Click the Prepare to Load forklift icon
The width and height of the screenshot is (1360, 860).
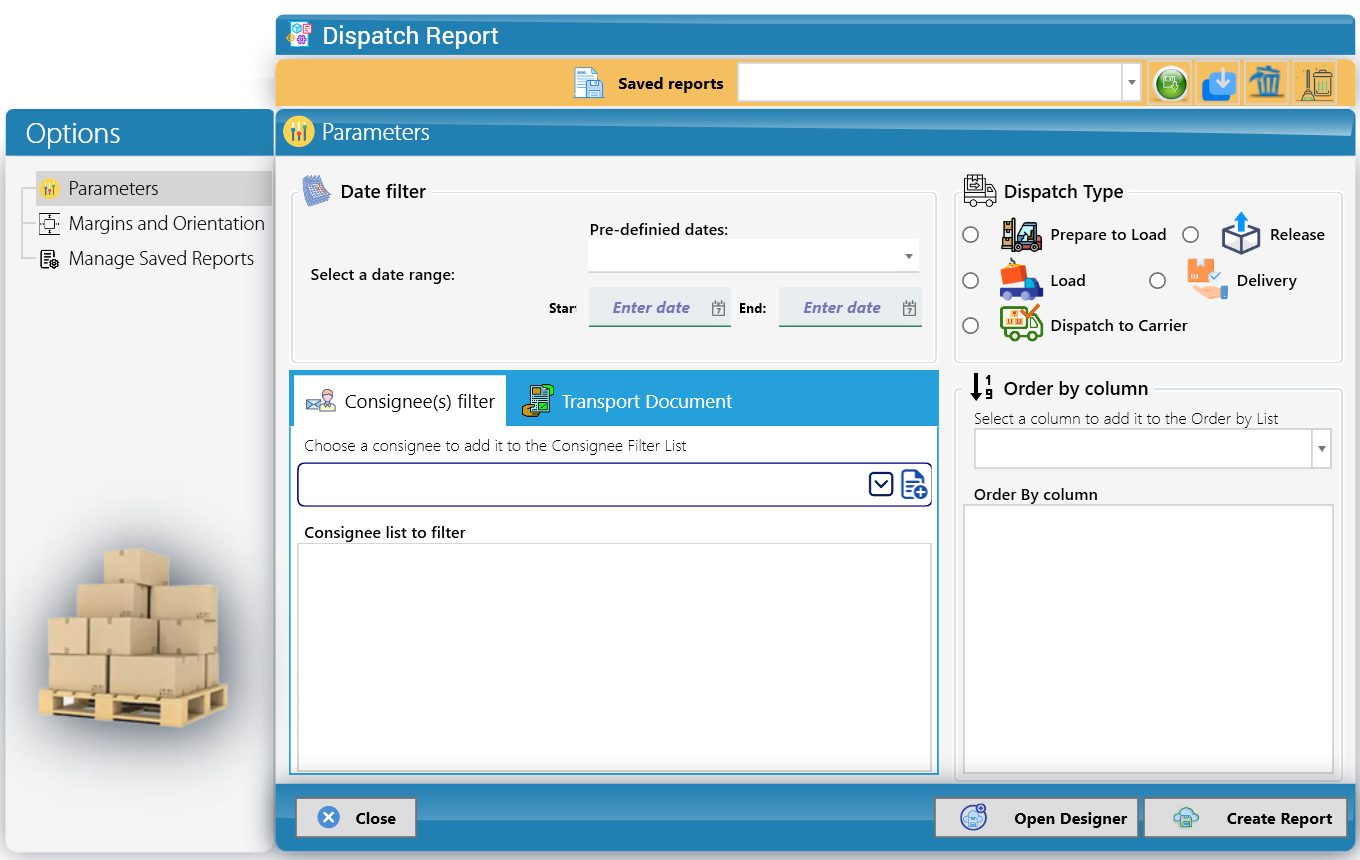pos(1021,235)
